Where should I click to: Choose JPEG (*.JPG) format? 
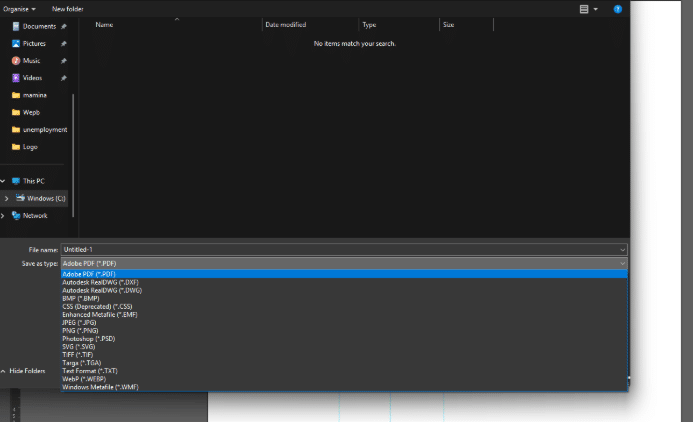(344, 323)
